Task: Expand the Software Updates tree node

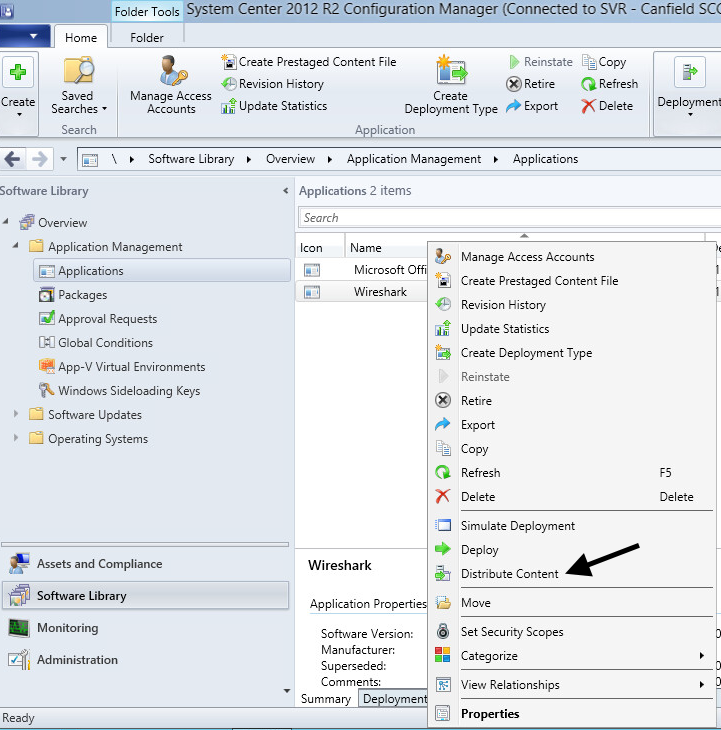Action: coord(16,413)
